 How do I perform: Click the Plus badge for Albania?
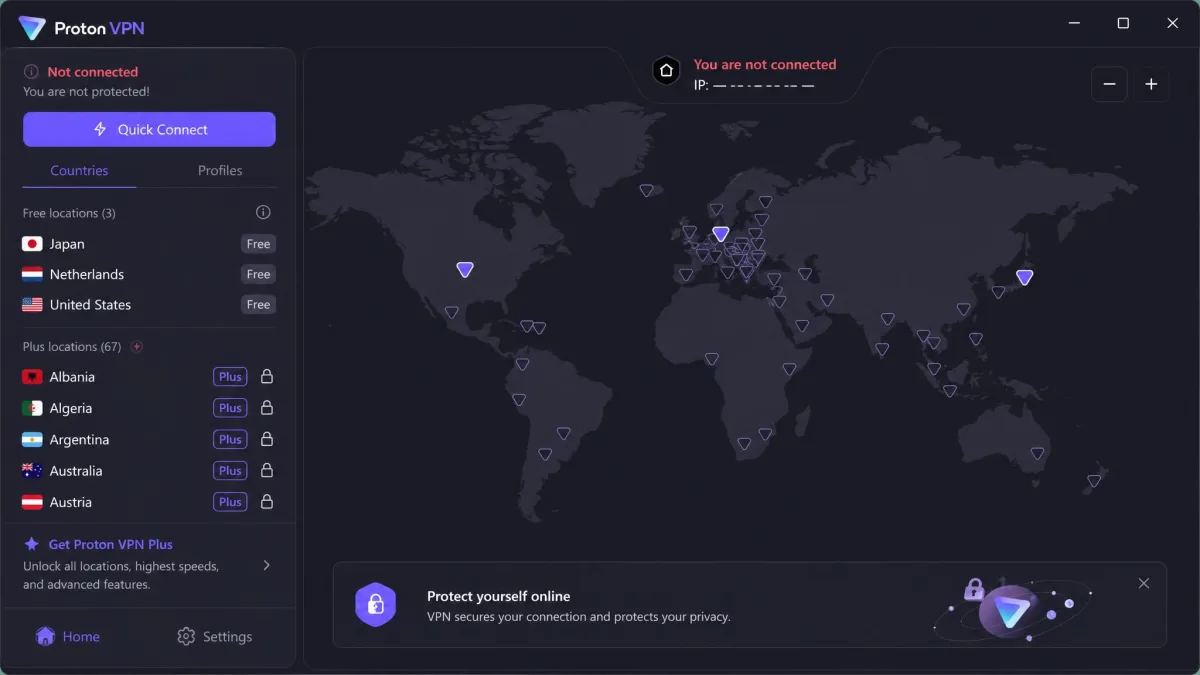tap(230, 377)
